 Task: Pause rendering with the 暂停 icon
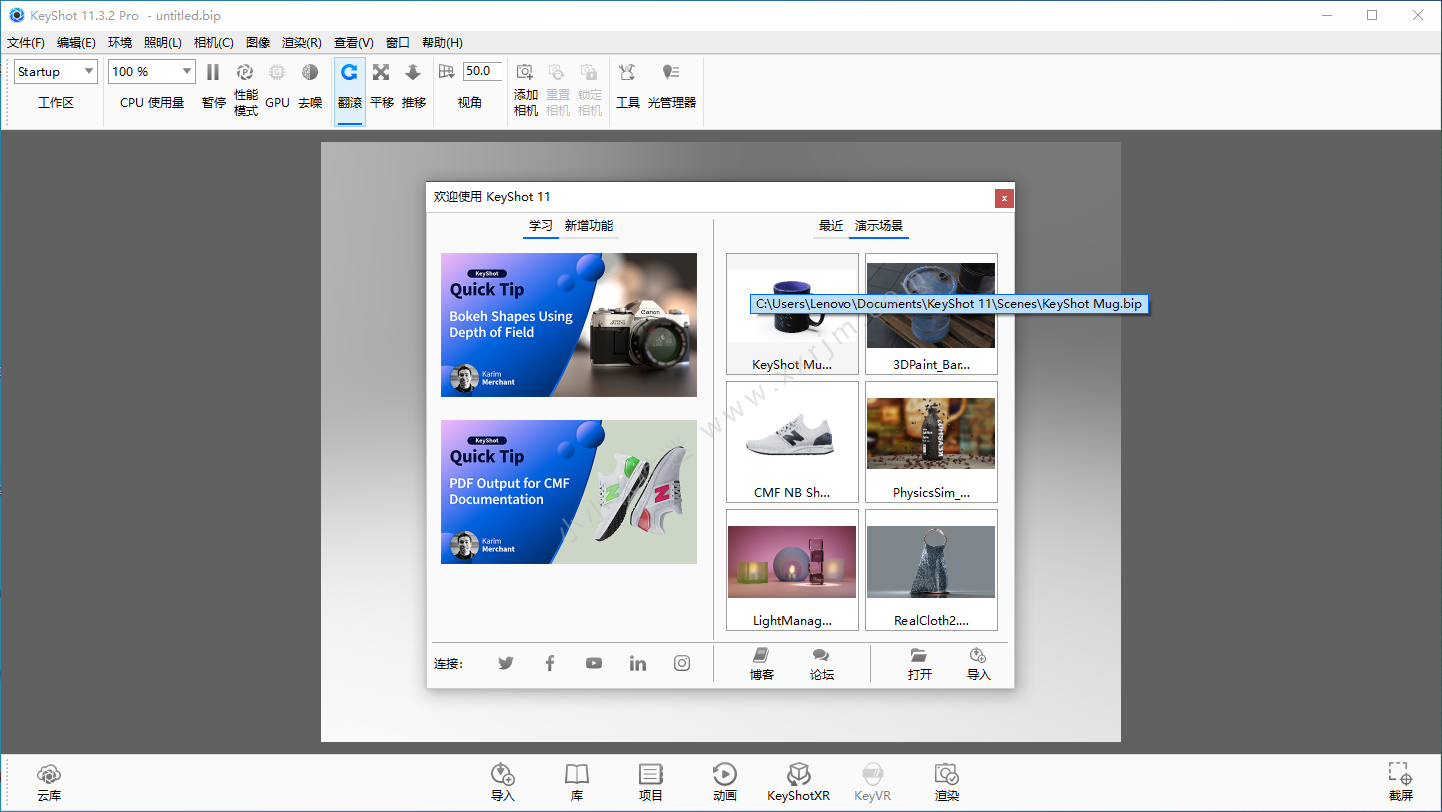213,72
